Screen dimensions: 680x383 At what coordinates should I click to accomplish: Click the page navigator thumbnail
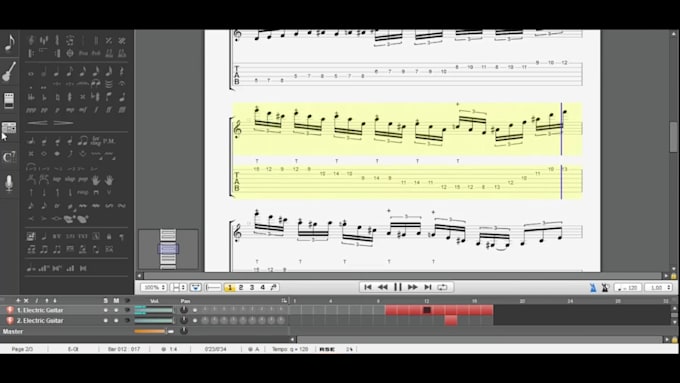(168, 249)
